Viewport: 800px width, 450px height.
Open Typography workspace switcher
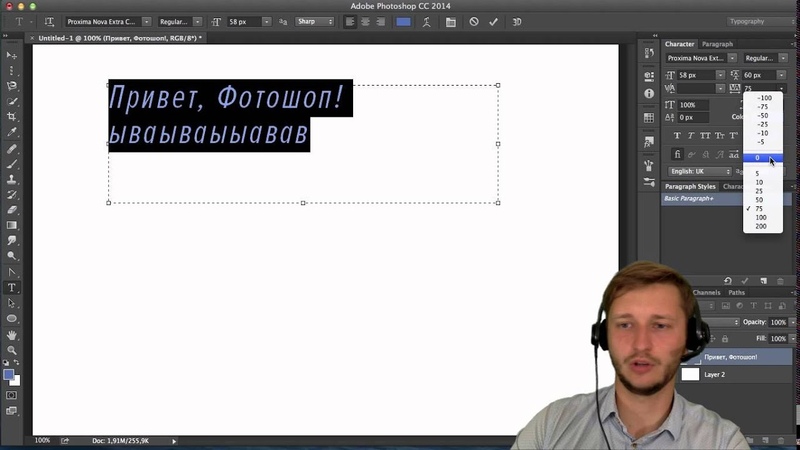point(760,21)
